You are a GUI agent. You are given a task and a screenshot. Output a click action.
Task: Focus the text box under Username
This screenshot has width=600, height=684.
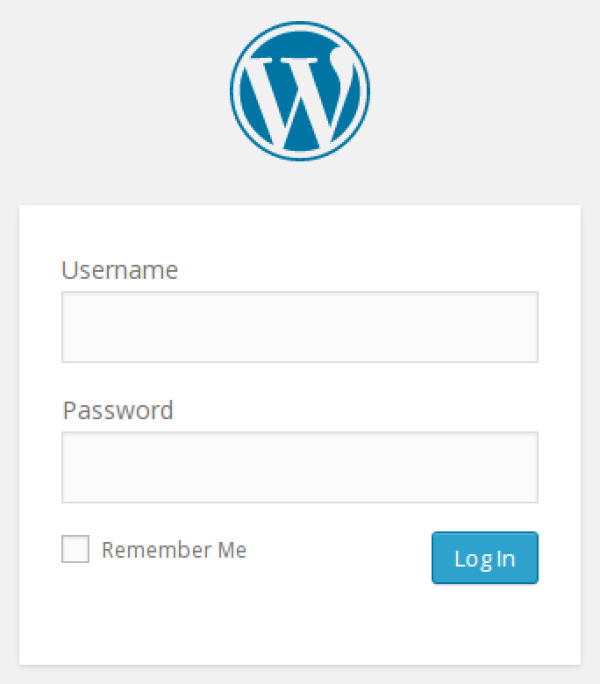coord(300,327)
